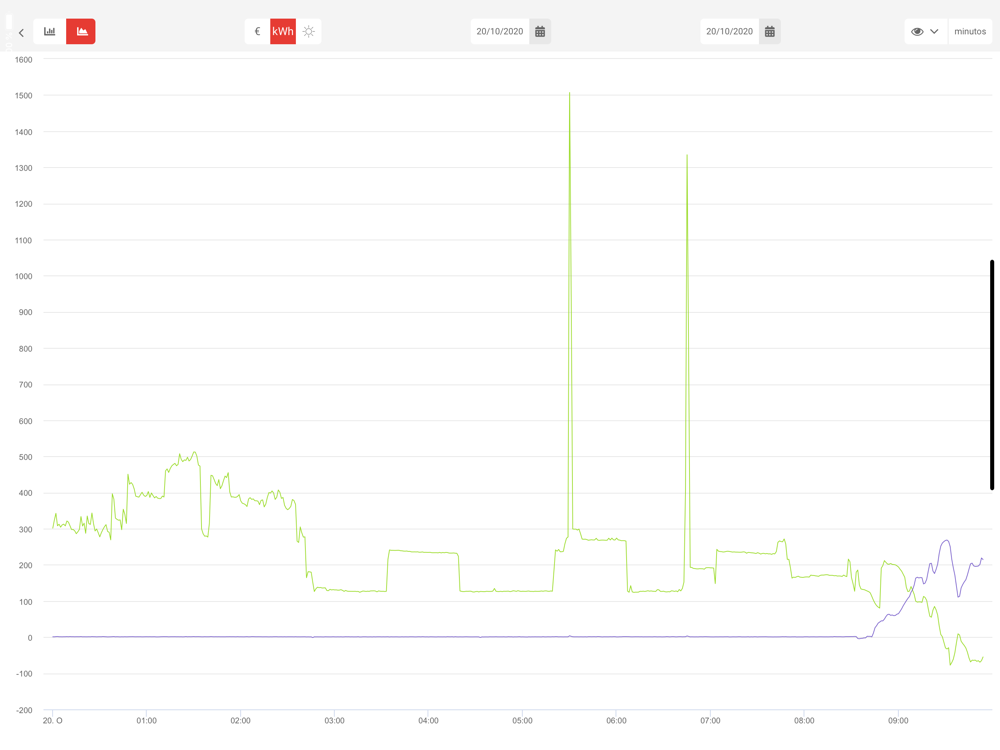Screen dimensions: 1000x750
Task: Select the kWh unit button
Action: point(283,31)
